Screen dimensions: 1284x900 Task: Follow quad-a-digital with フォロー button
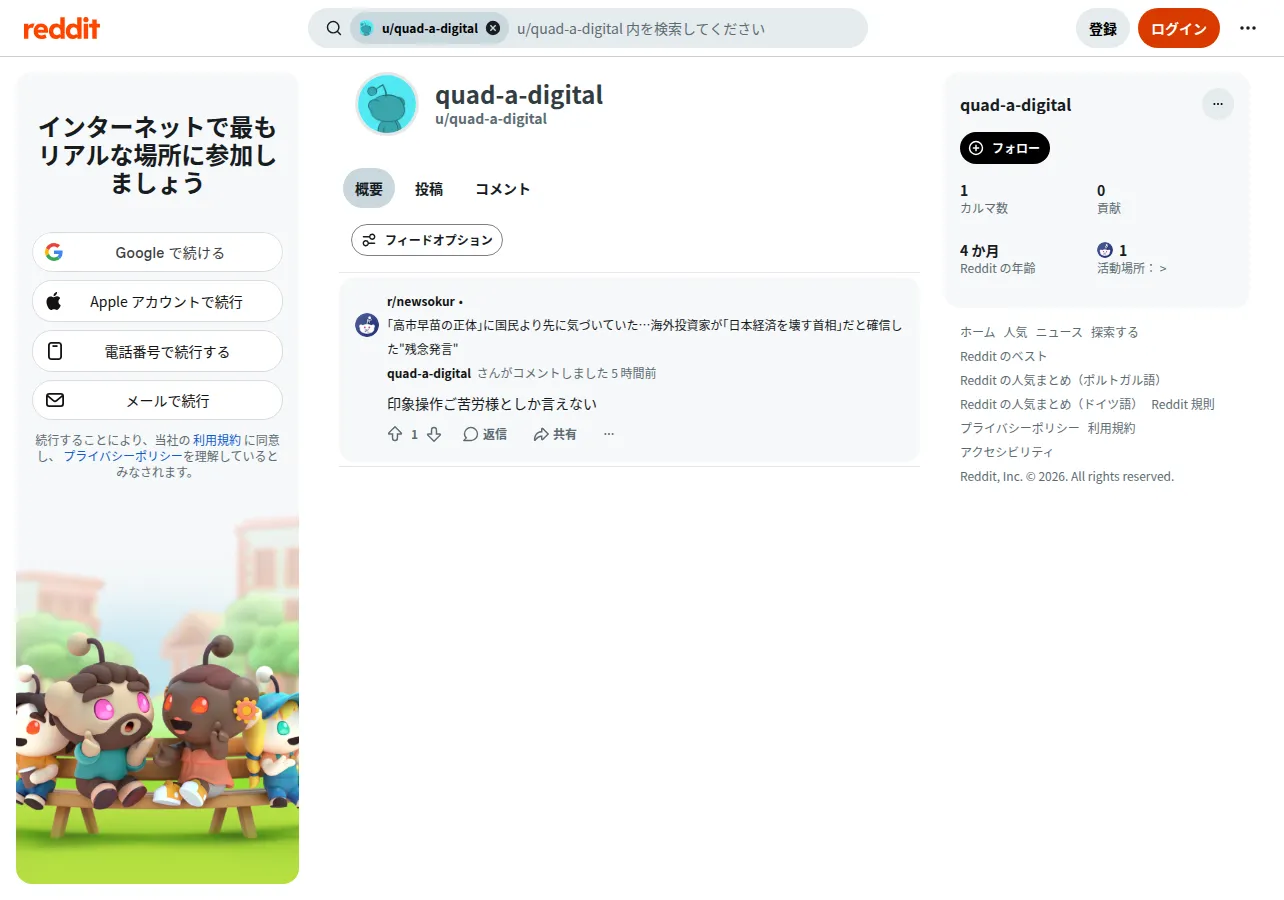click(x=1005, y=148)
